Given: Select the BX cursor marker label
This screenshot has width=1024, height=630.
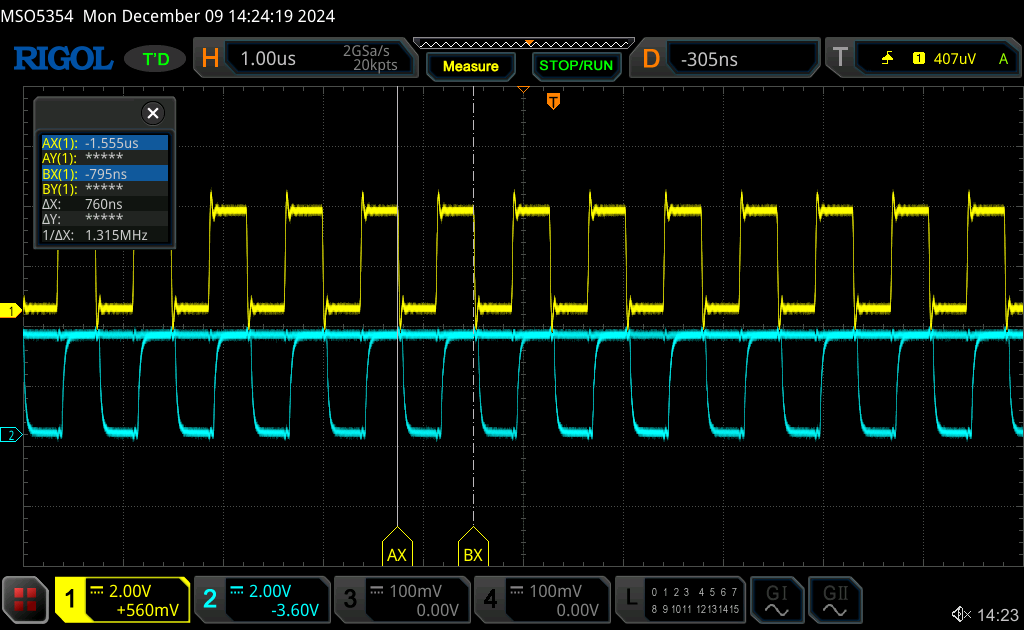Looking at the screenshot, I should point(473,551).
